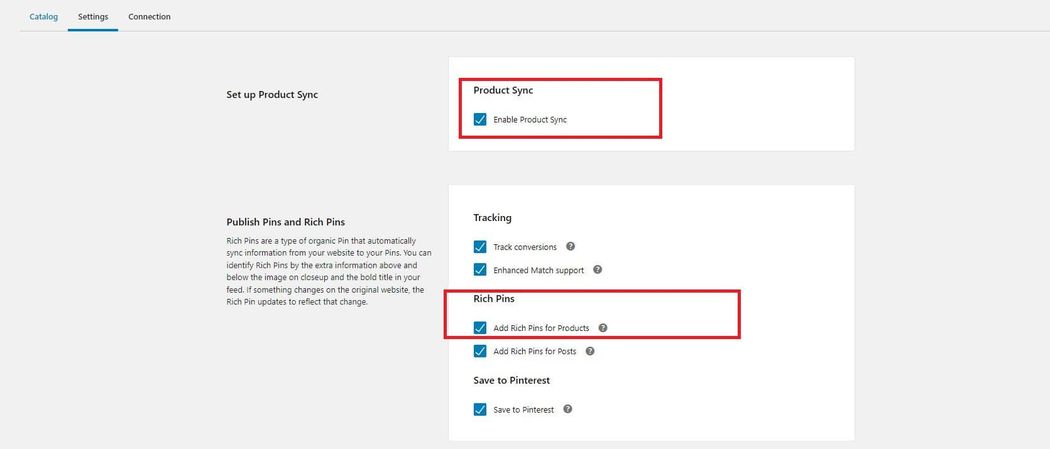This screenshot has width=1050, height=449.
Task: Toggle the Save to Pinterest checkbox
Action: tap(479, 410)
